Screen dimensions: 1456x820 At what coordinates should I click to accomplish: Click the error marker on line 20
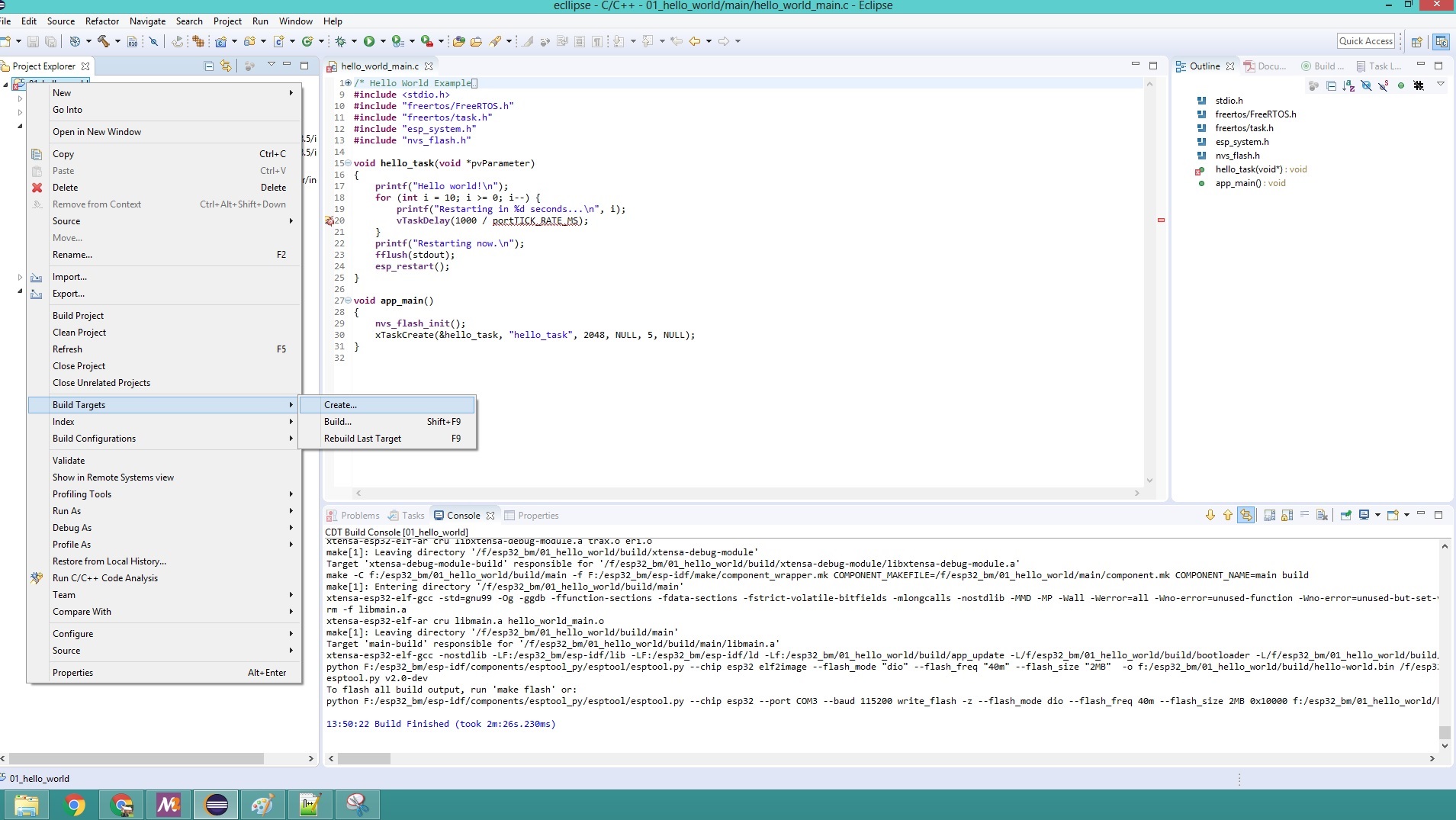coord(329,220)
